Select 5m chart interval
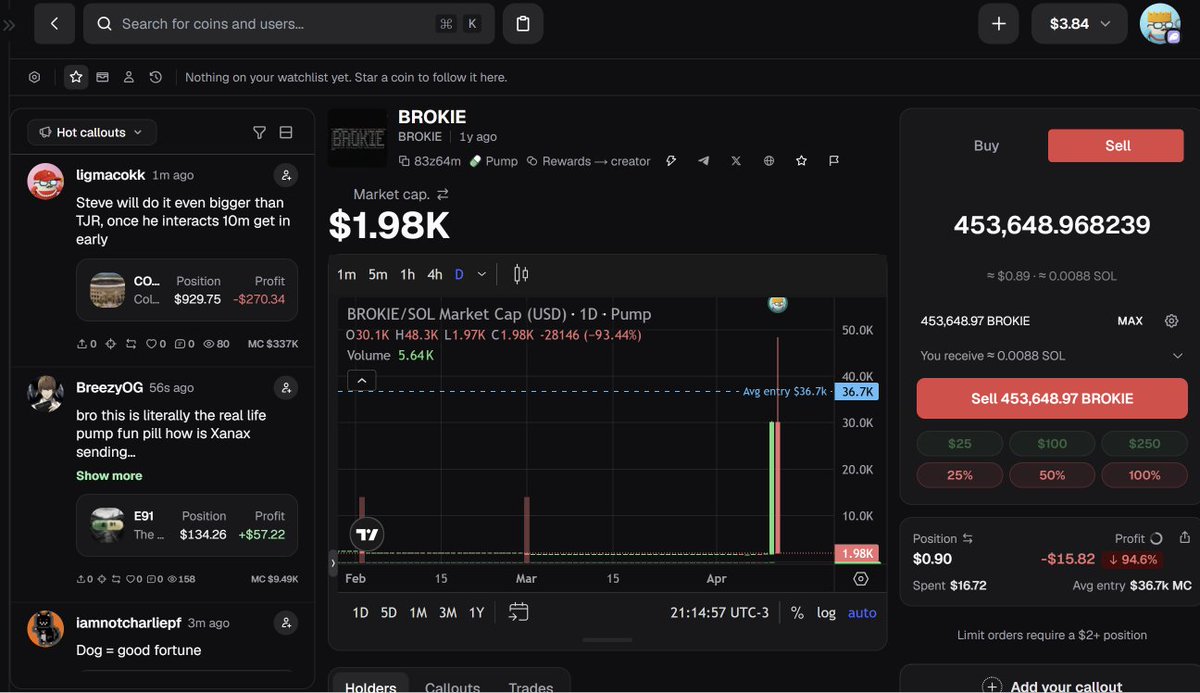The width and height of the screenshot is (1200, 693). click(x=377, y=274)
